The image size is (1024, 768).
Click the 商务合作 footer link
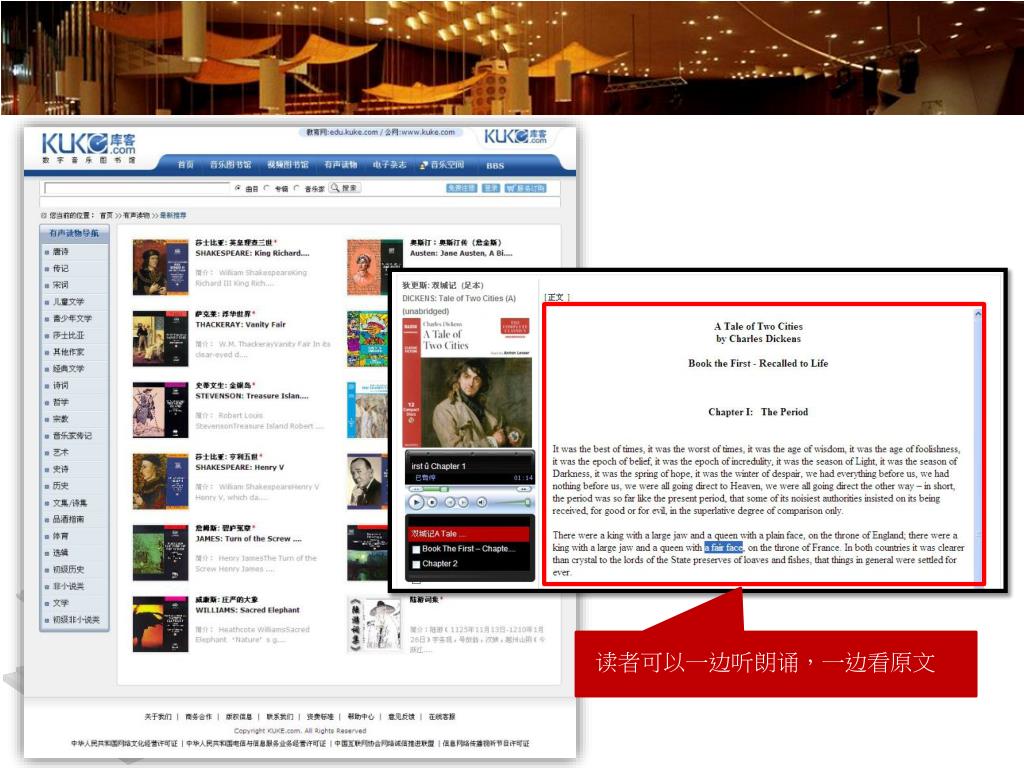pos(199,716)
